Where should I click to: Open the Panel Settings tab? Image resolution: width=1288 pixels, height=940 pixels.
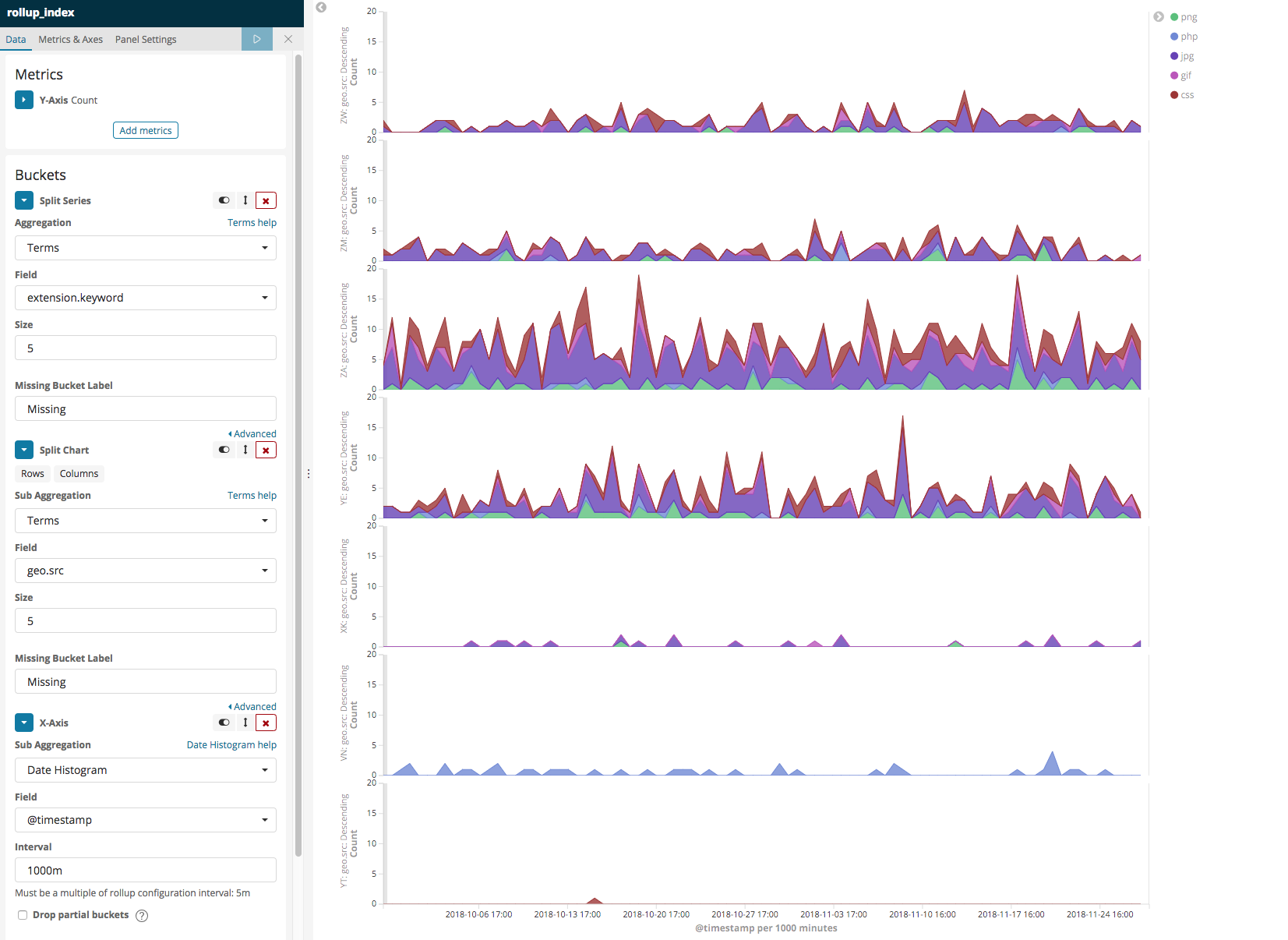(x=145, y=39)
